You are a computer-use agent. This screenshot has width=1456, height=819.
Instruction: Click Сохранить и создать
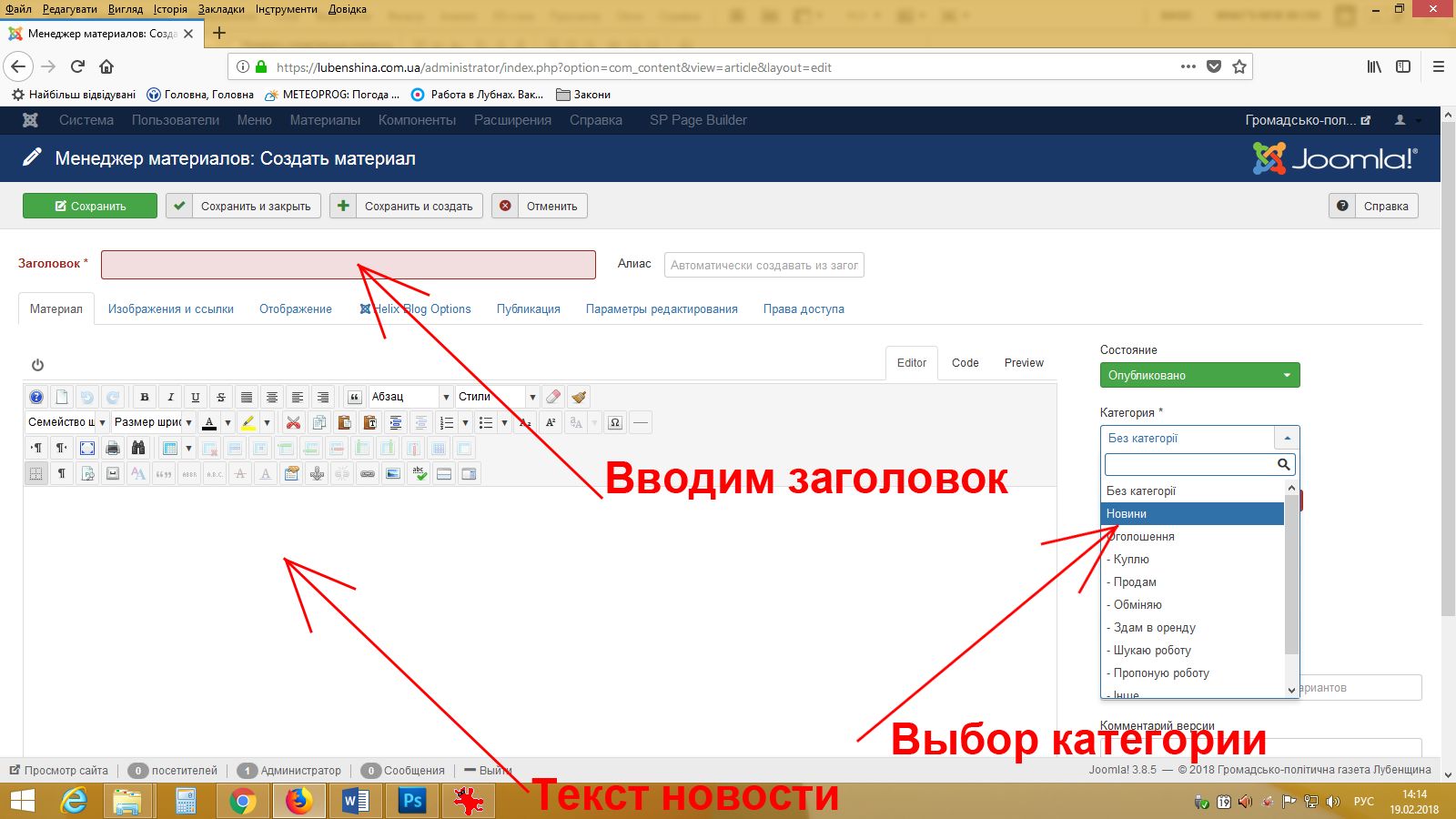click(x=407, y=206)
